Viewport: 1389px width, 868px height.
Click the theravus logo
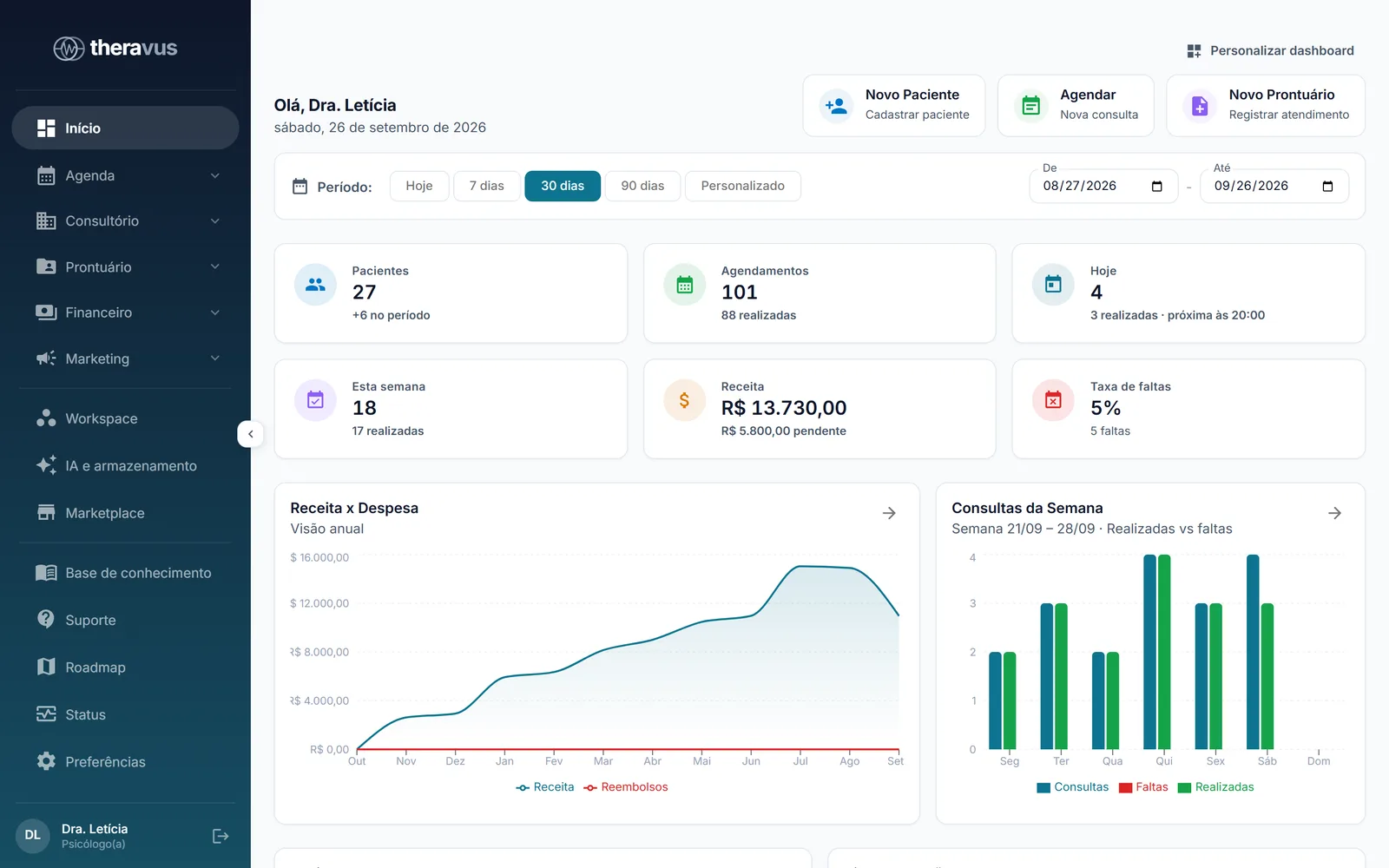(x=115, y=49)
